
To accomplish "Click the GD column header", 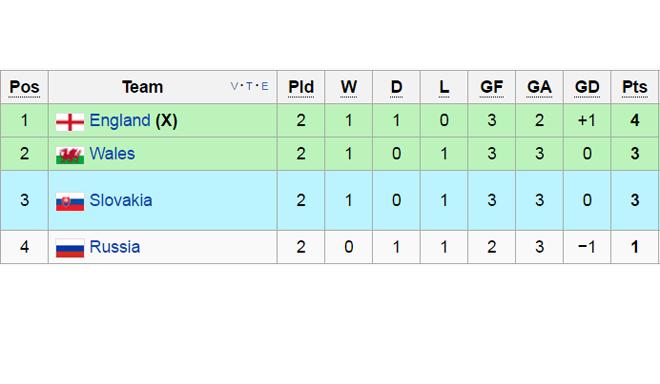I will (x=587, y=87).
